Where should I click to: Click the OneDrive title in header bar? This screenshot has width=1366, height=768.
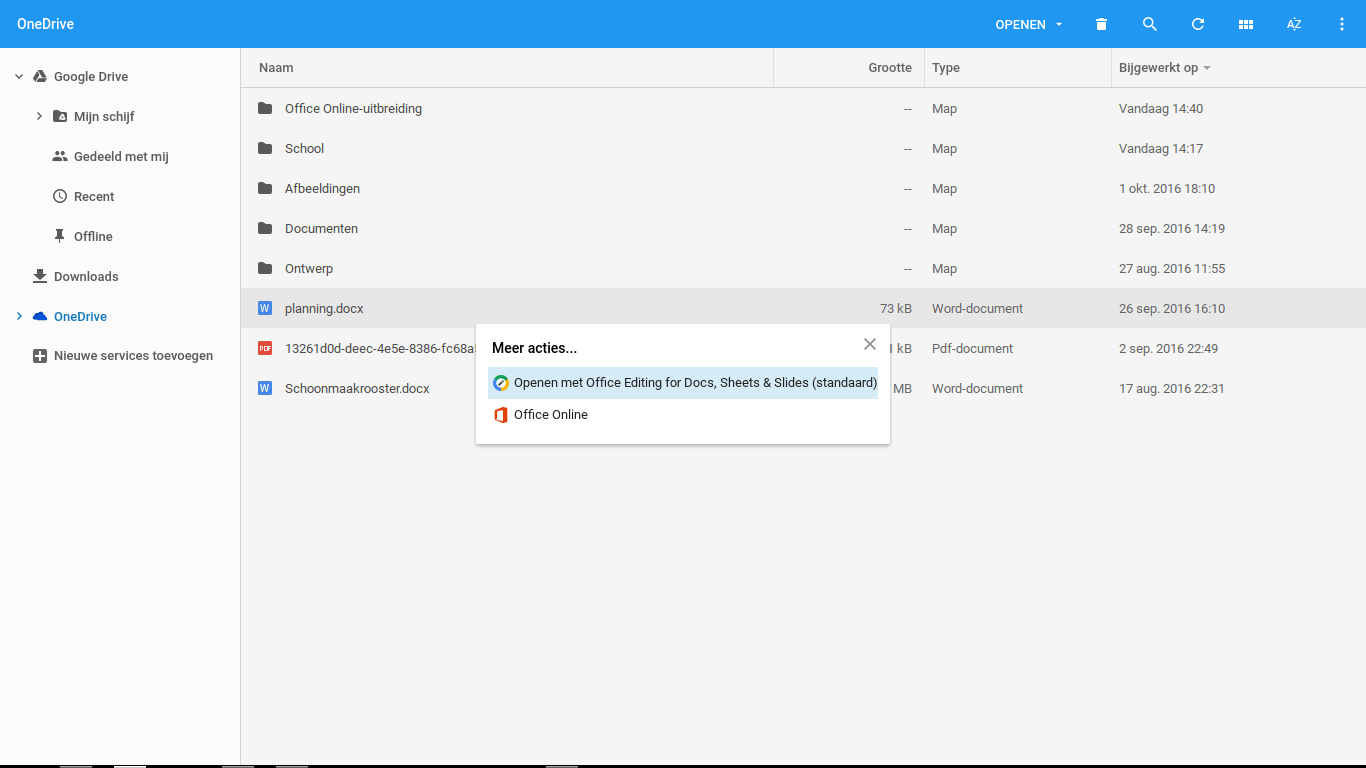45,24
